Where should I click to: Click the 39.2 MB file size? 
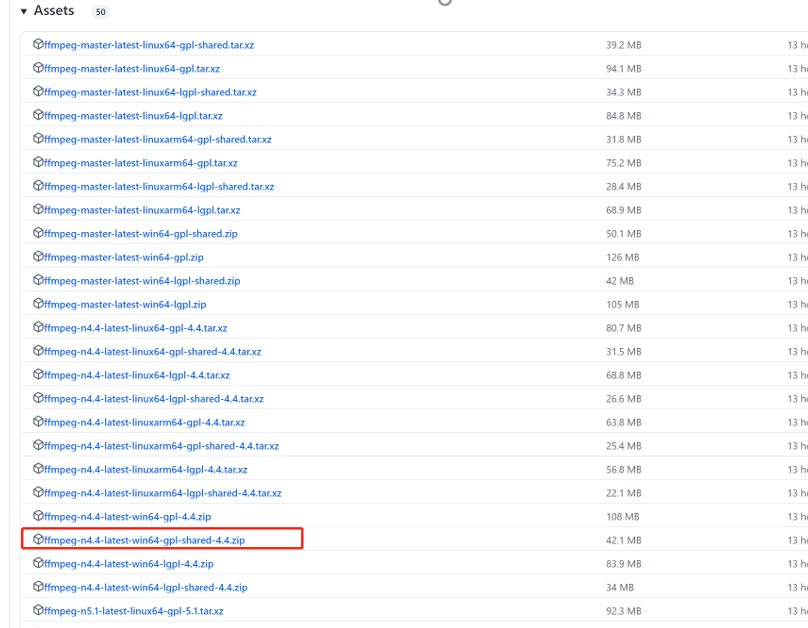(624, 45)
